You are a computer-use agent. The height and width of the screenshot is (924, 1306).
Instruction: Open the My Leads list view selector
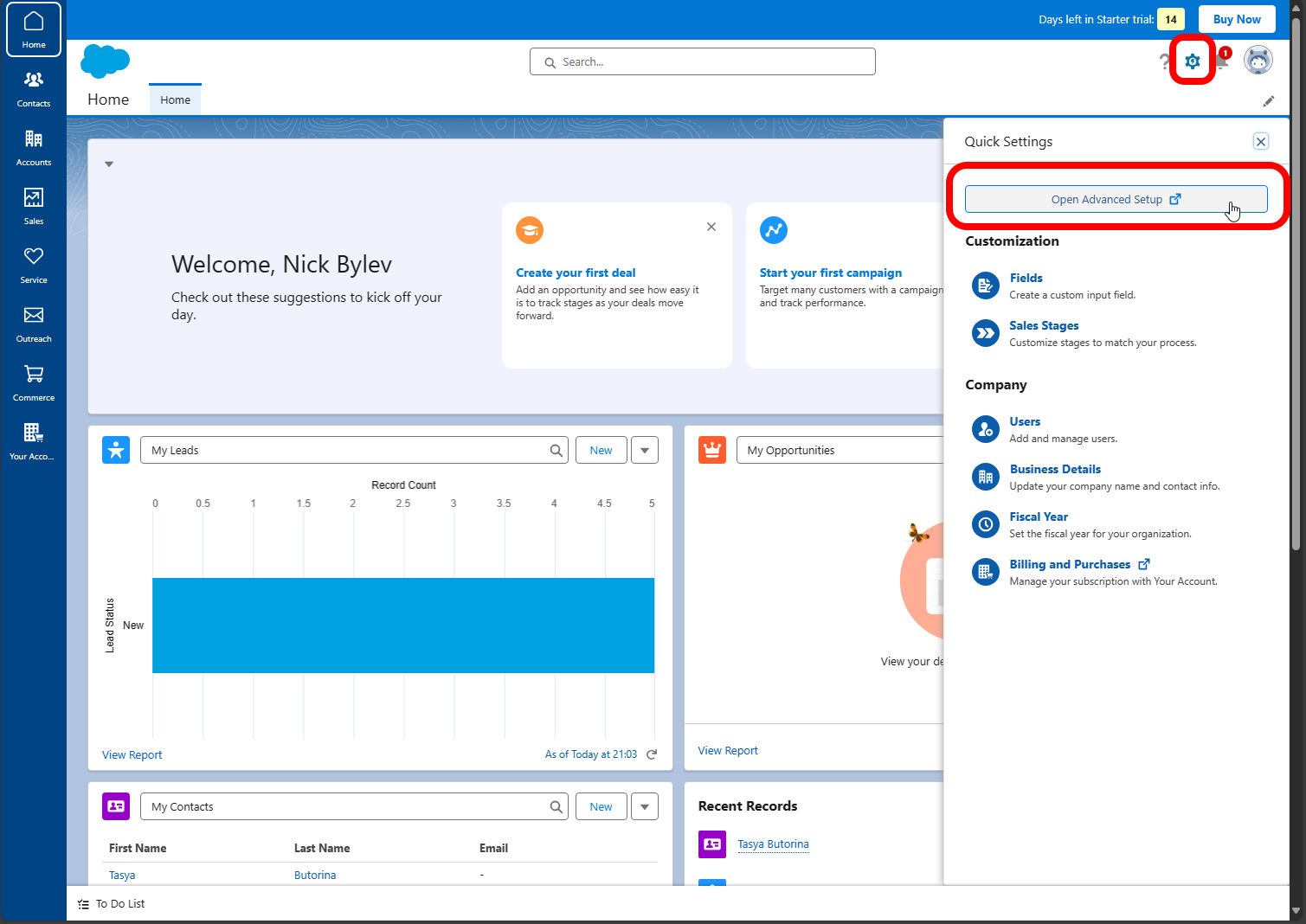pyautogui.click(x=354, y=450)
